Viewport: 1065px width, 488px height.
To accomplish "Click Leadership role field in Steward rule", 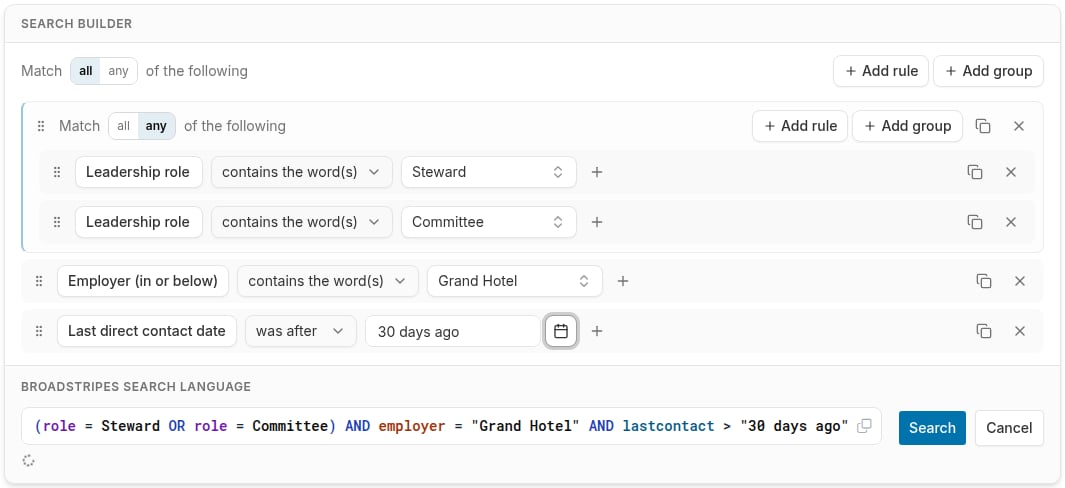I will [x=139, y=172].
